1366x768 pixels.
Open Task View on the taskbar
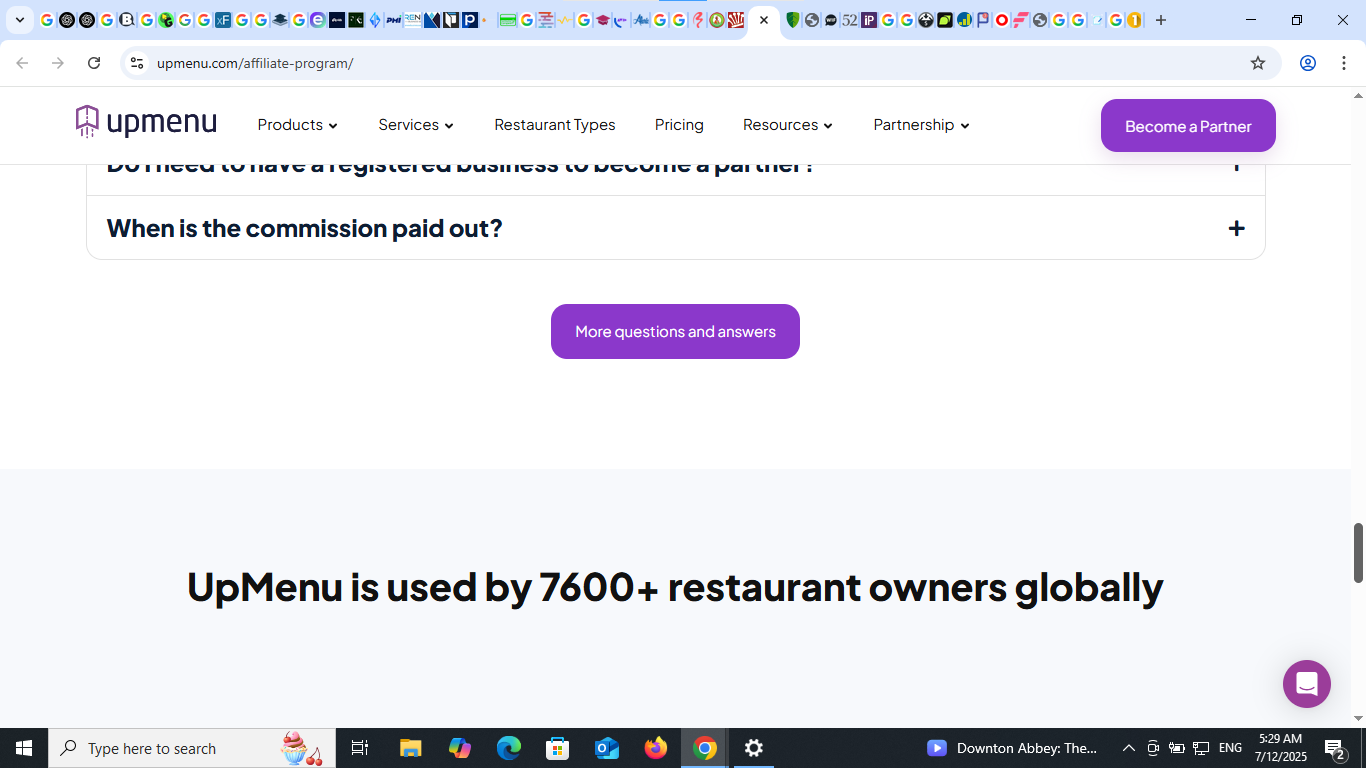360,748
